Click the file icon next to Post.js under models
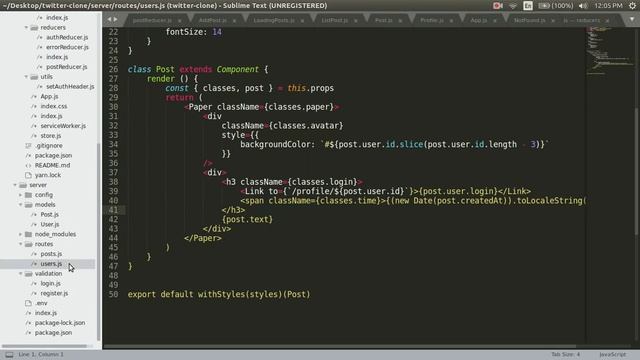 (x=34, y=214)
